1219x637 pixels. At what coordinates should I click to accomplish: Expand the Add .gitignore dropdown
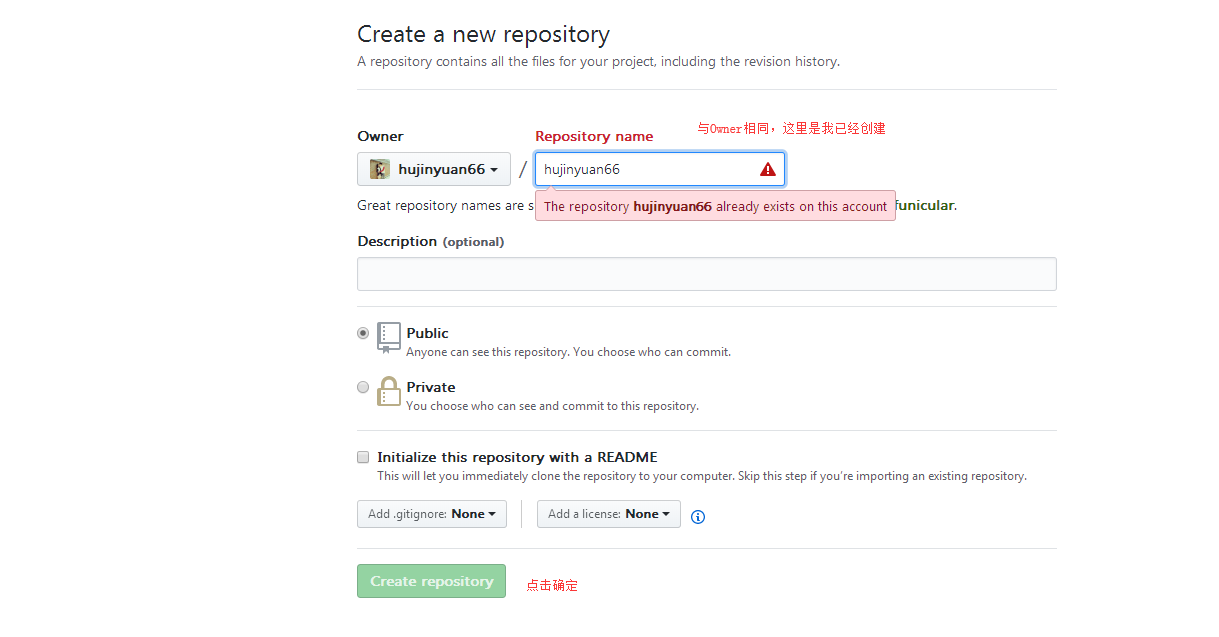point(432,514)
